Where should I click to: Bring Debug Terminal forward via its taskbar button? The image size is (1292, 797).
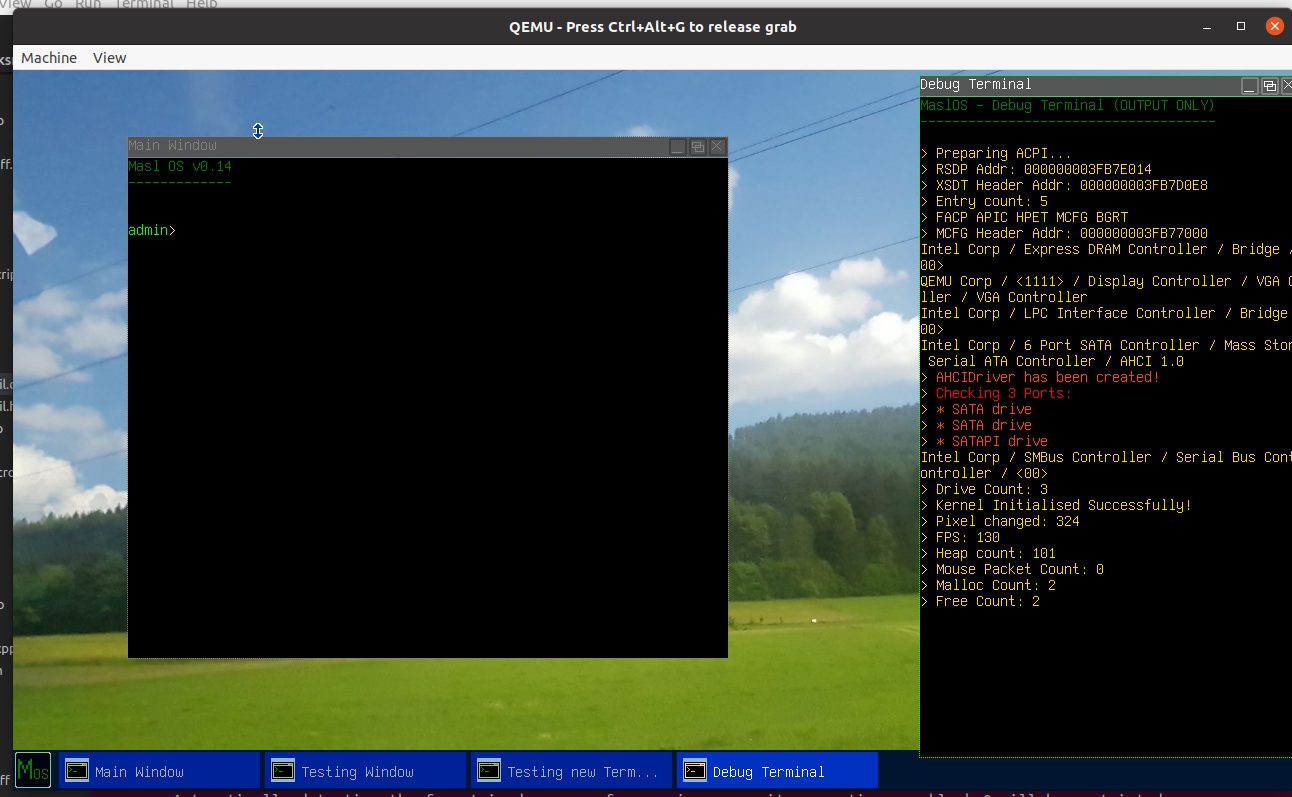click(778, 770)
